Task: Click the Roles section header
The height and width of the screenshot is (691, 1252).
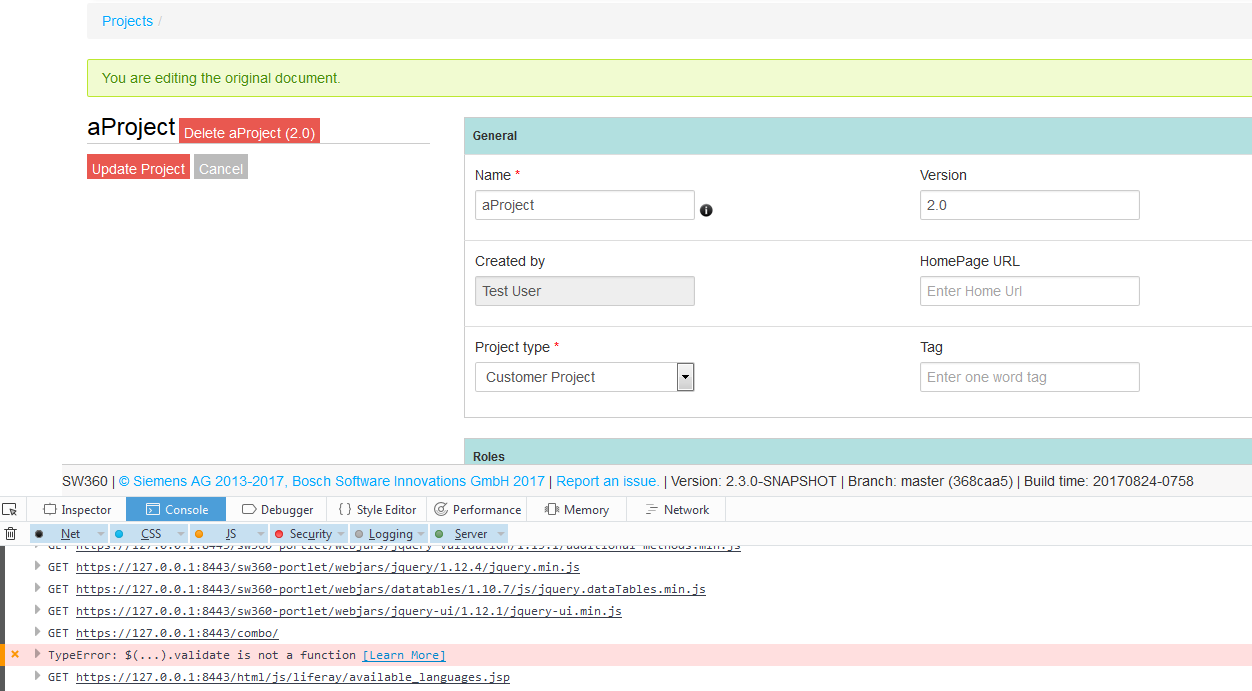Action: [x=858, y=452]
